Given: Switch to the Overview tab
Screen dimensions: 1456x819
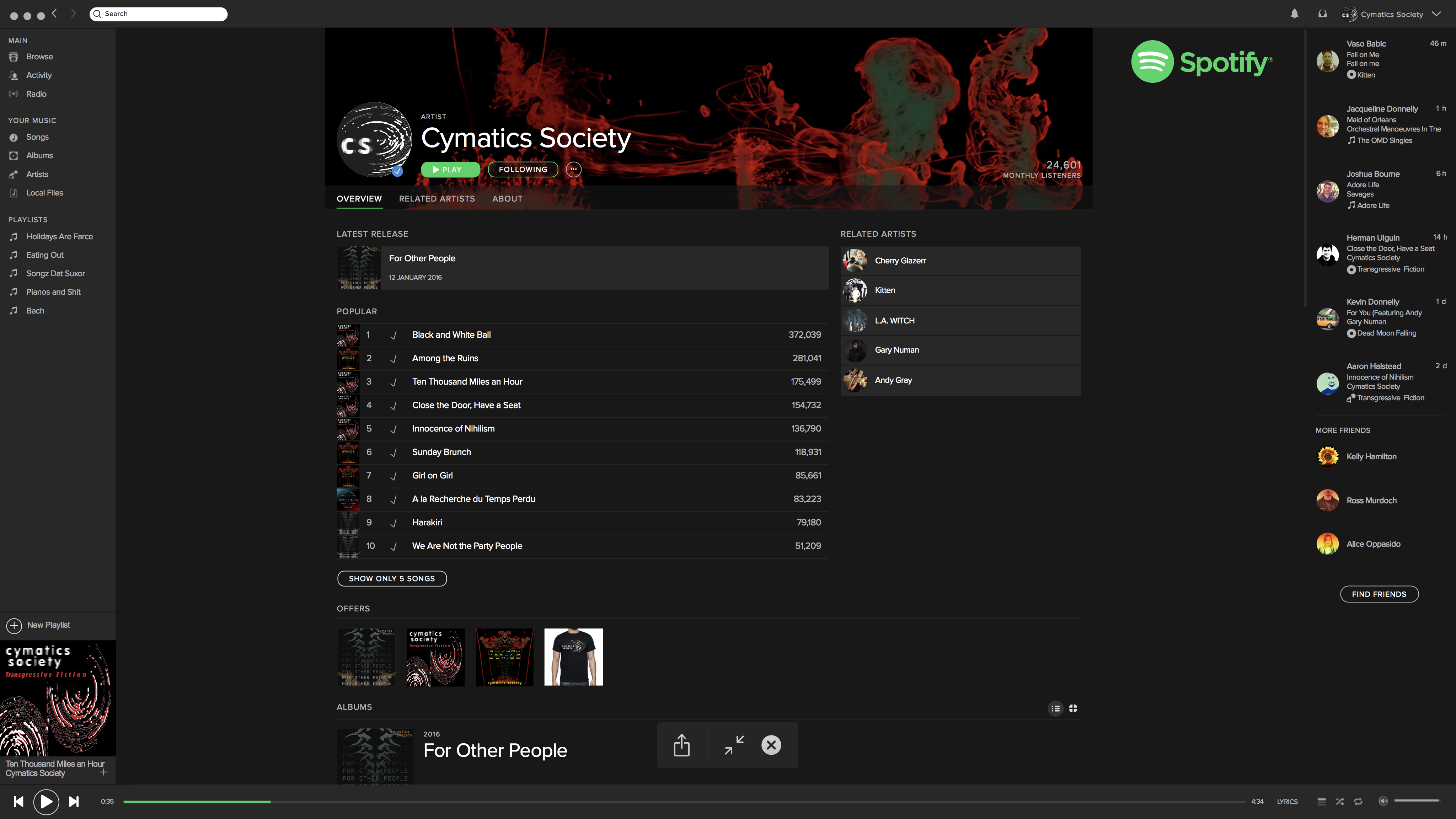Looking at the screenshot, I should click(x=359, y=199).
